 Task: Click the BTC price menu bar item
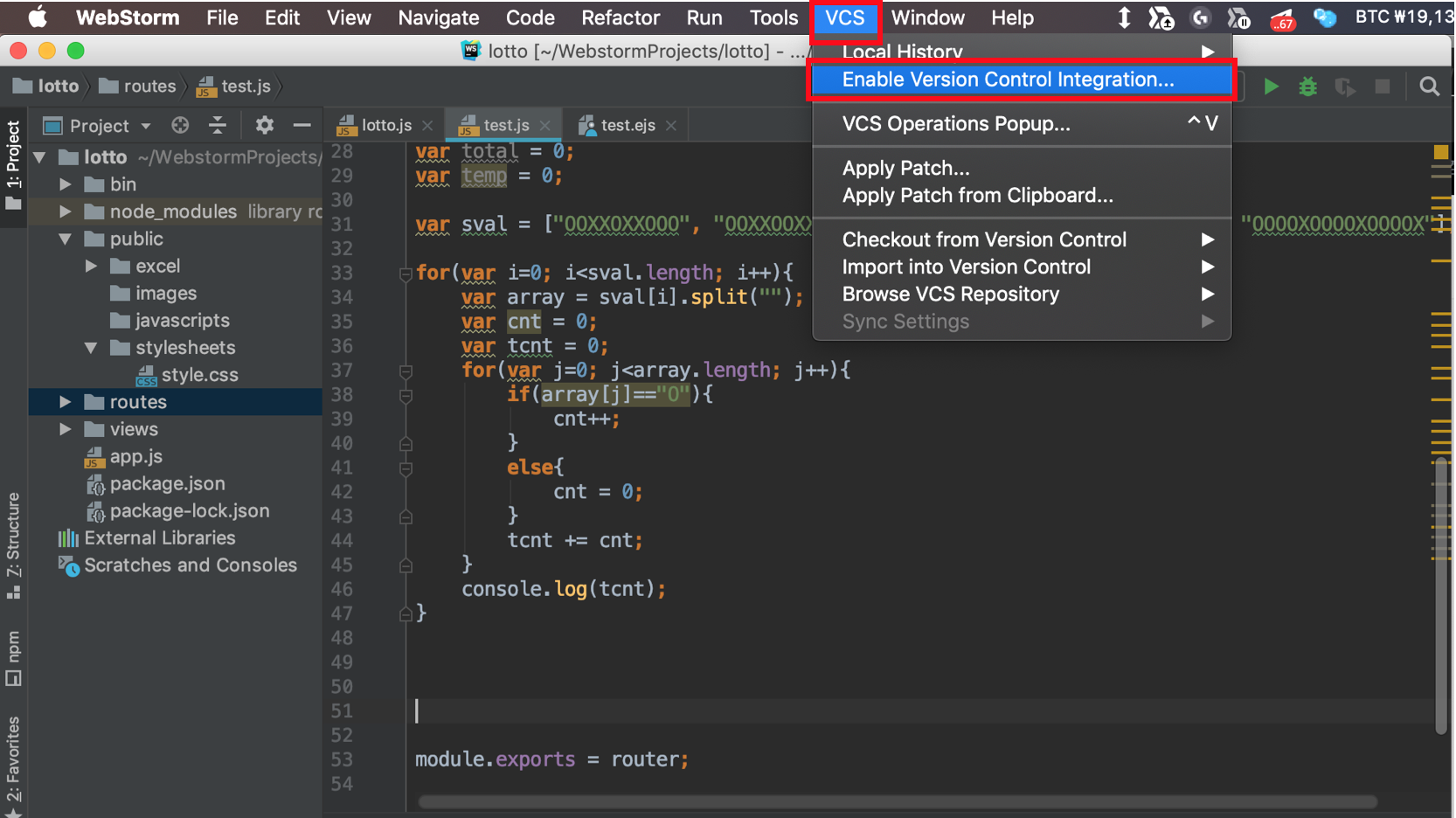pyautogui.click(x=1404, y=17)
